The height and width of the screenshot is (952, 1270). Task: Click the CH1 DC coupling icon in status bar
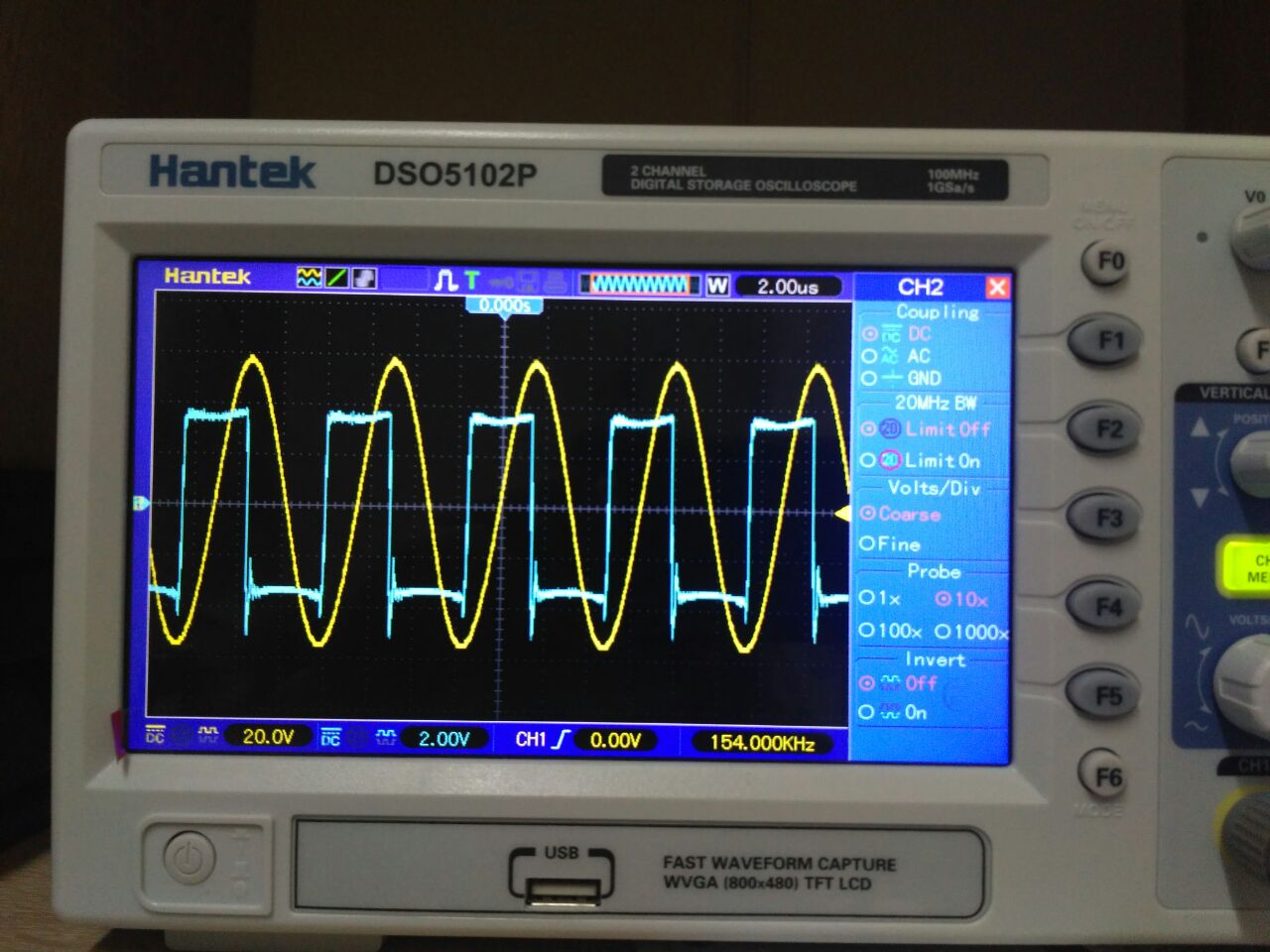point(155,735)
